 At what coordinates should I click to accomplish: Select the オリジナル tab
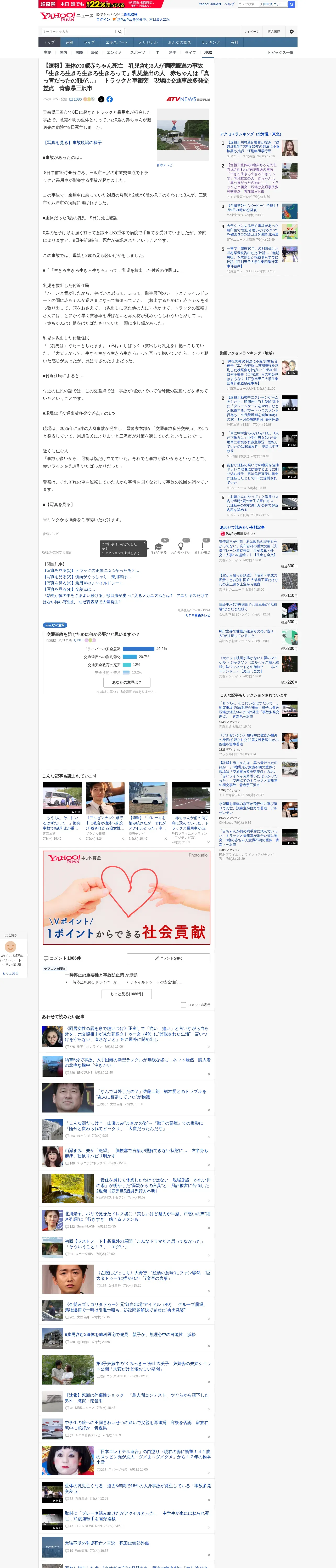click(148, 43)
